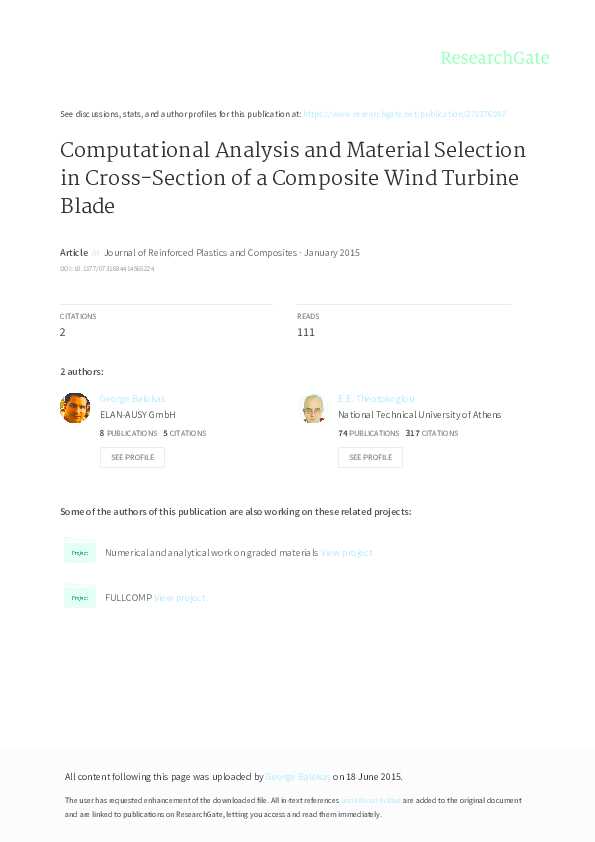The image size is (595, 842).
Task: Open E.E. Theotokoglou's profile photo
Action: tap(313, 407)
